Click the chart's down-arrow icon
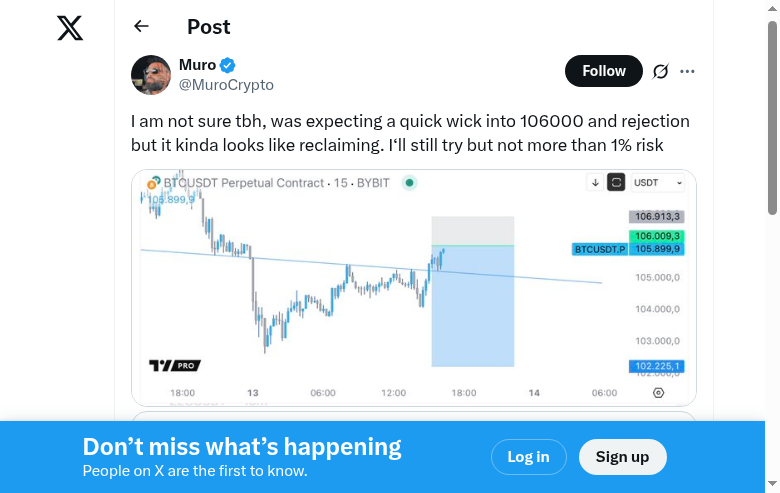 [x=595, y=183]
